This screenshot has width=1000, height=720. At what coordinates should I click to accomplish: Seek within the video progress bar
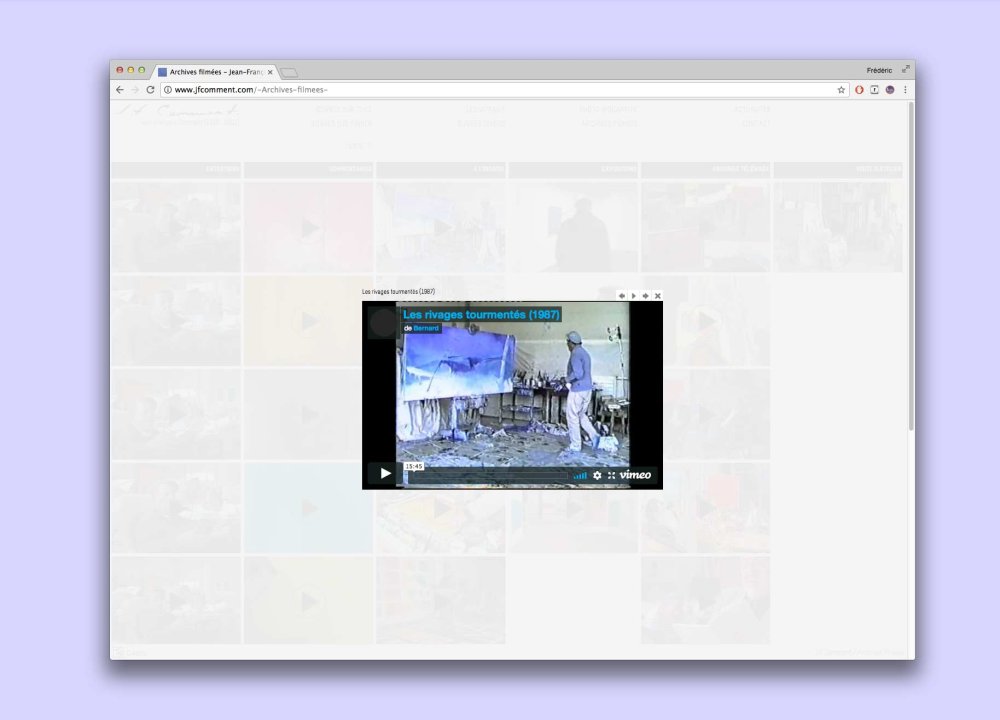(489, 476)
